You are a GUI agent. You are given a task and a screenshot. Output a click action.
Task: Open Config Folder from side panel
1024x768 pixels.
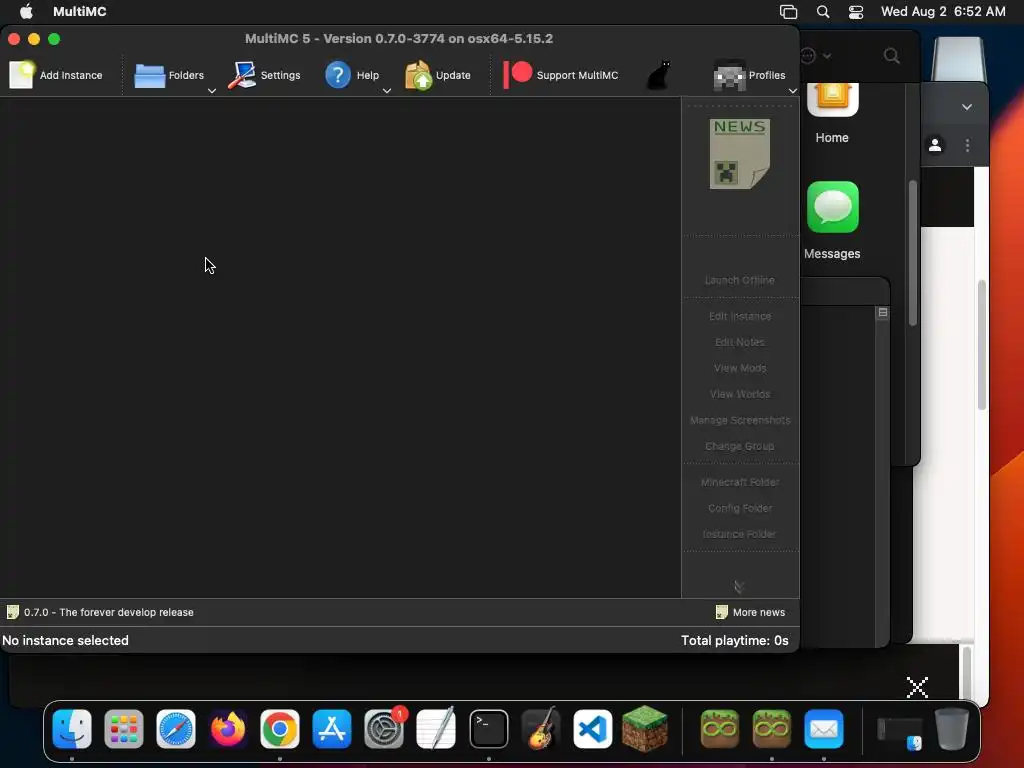[x=740, y=509]
